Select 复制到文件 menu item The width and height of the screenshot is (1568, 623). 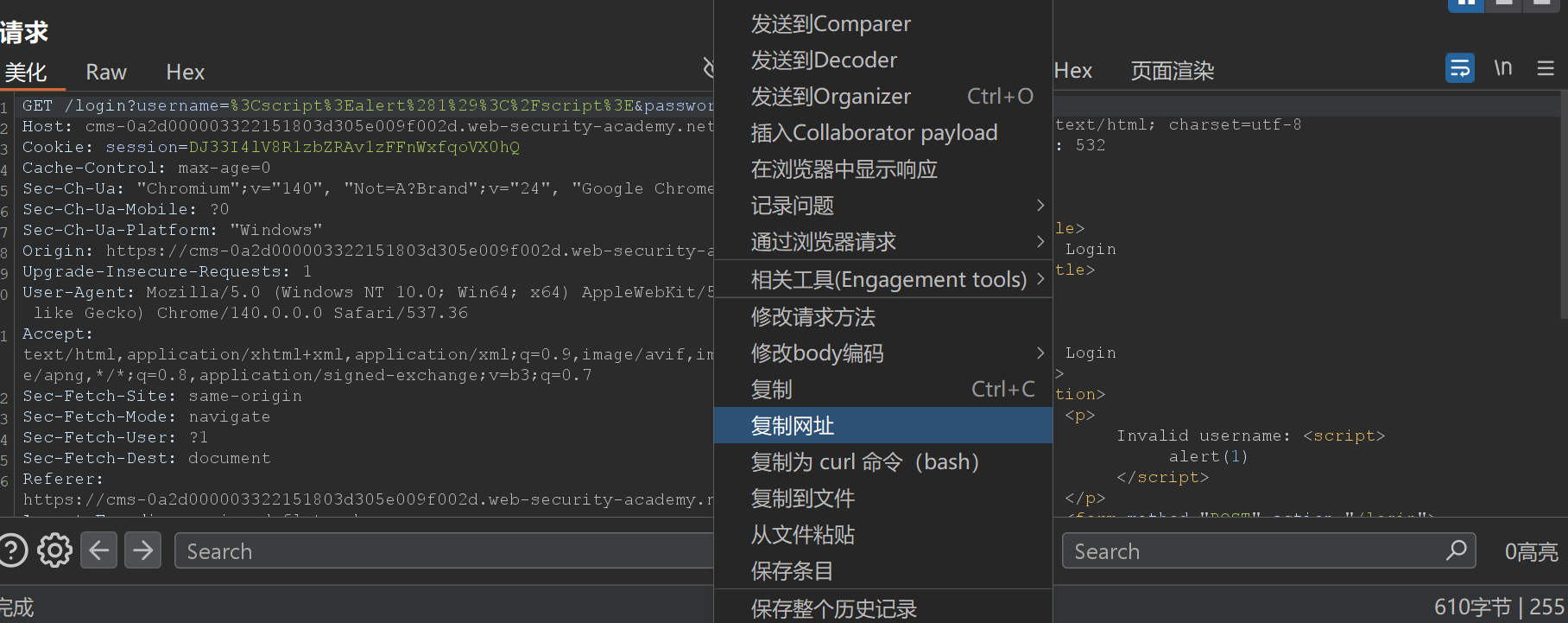[883, 498]
